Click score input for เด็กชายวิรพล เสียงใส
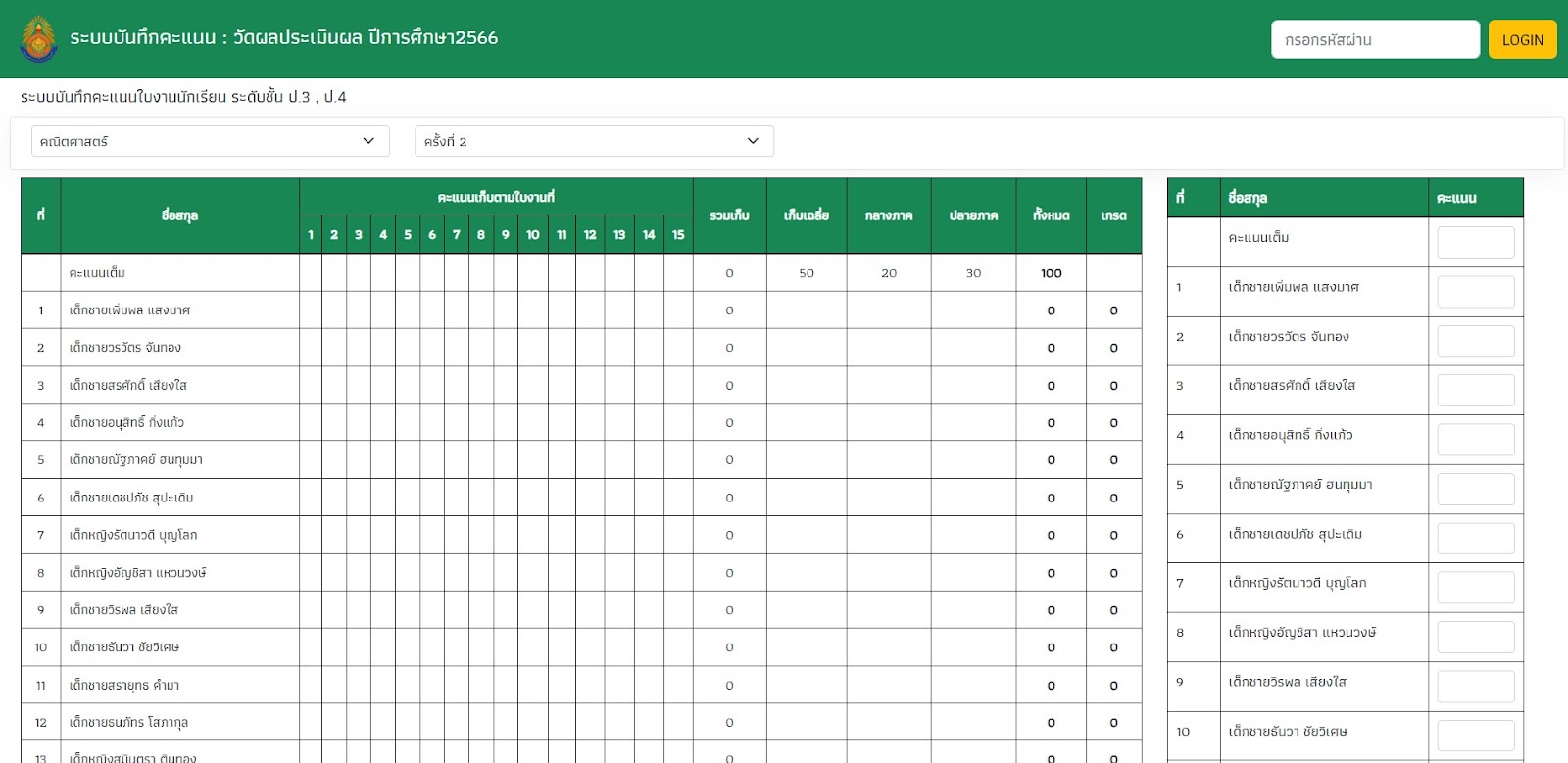The width and height of the screenshot is (1568, 763). (1475, 687)
